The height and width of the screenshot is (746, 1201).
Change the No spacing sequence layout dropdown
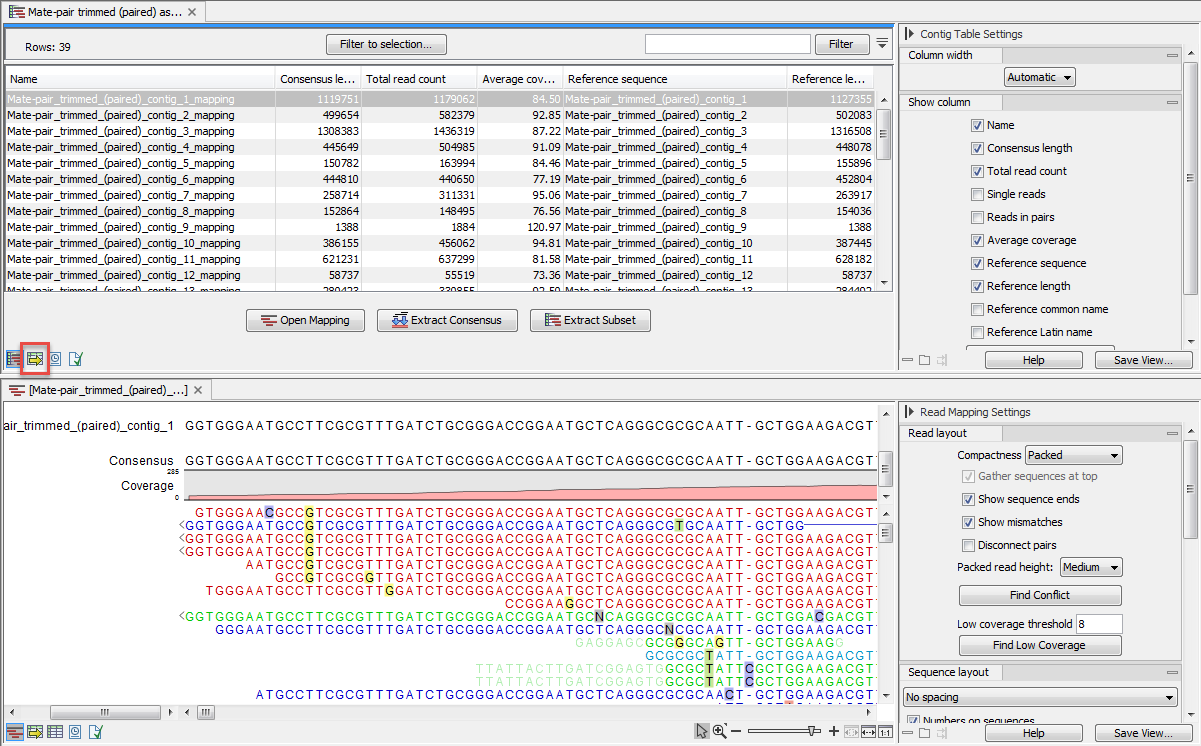tap(1040, 696)
